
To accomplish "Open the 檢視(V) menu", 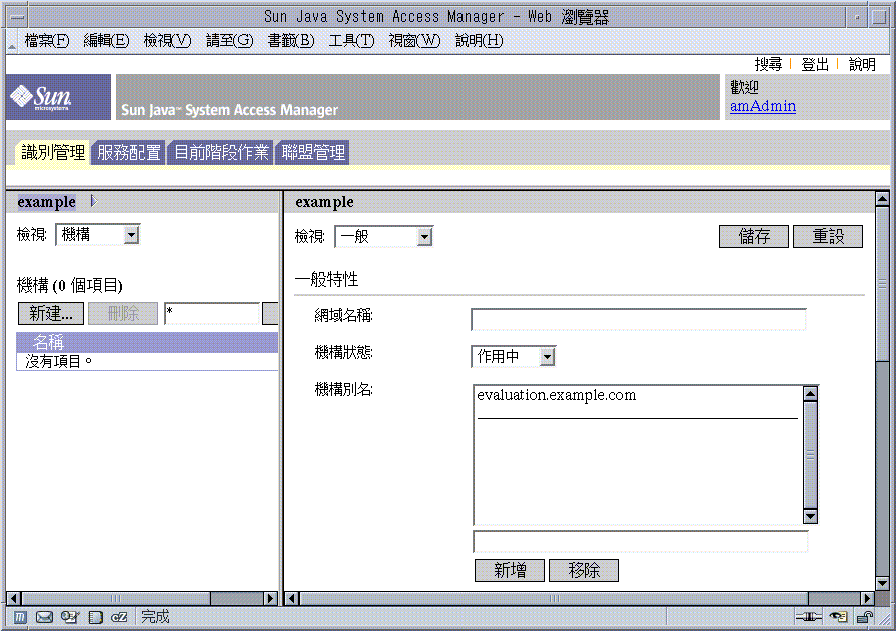I will coord(167,41).
